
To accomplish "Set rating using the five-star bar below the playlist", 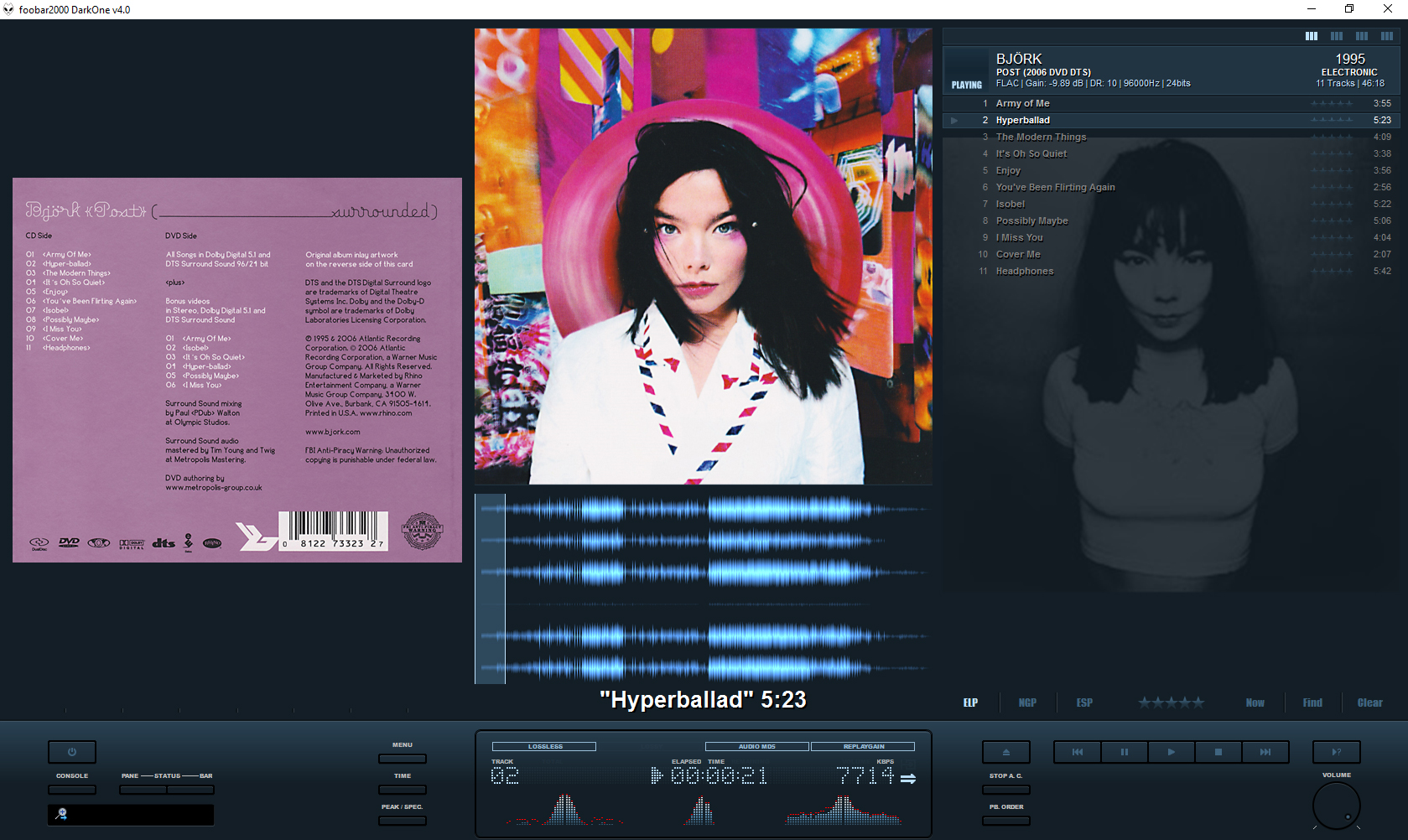I will [x=1172, y=703].
